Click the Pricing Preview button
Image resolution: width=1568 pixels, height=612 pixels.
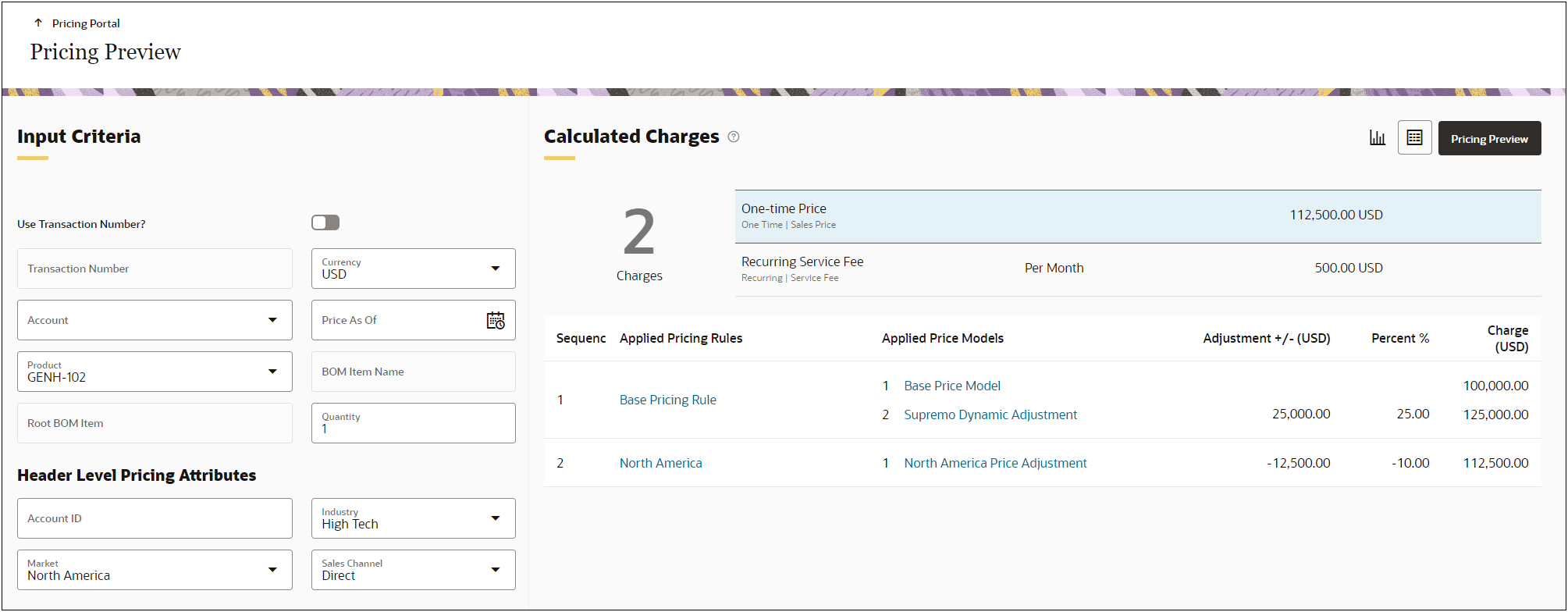1489,138
